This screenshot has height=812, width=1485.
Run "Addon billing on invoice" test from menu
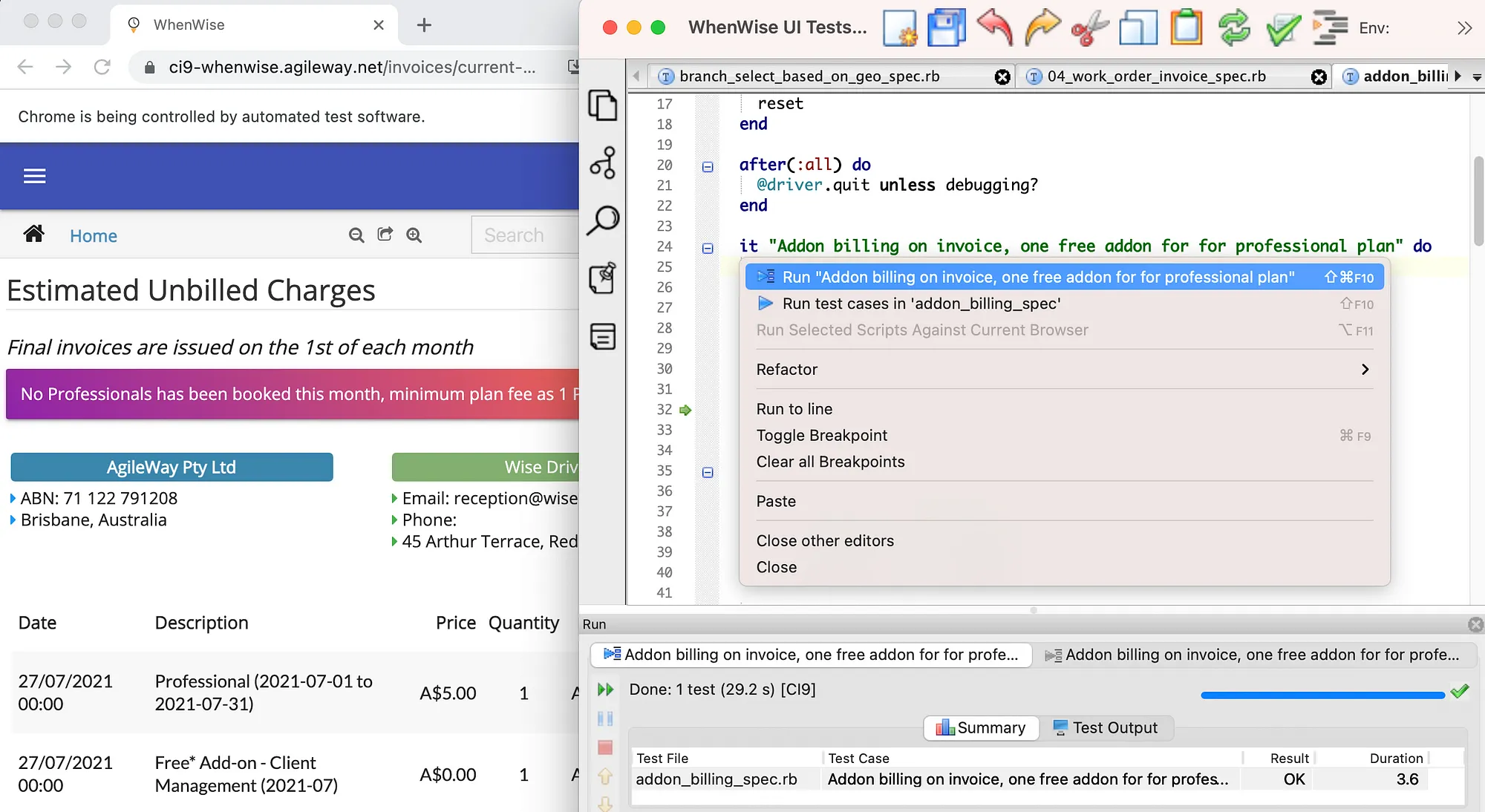(1065, 277)
